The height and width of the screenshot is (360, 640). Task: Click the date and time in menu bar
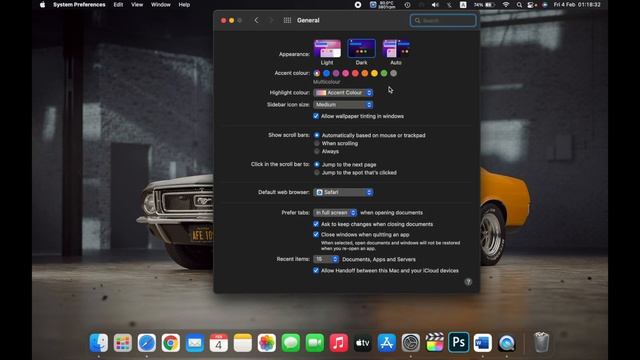pyautogui.click(x=577, y=5)
